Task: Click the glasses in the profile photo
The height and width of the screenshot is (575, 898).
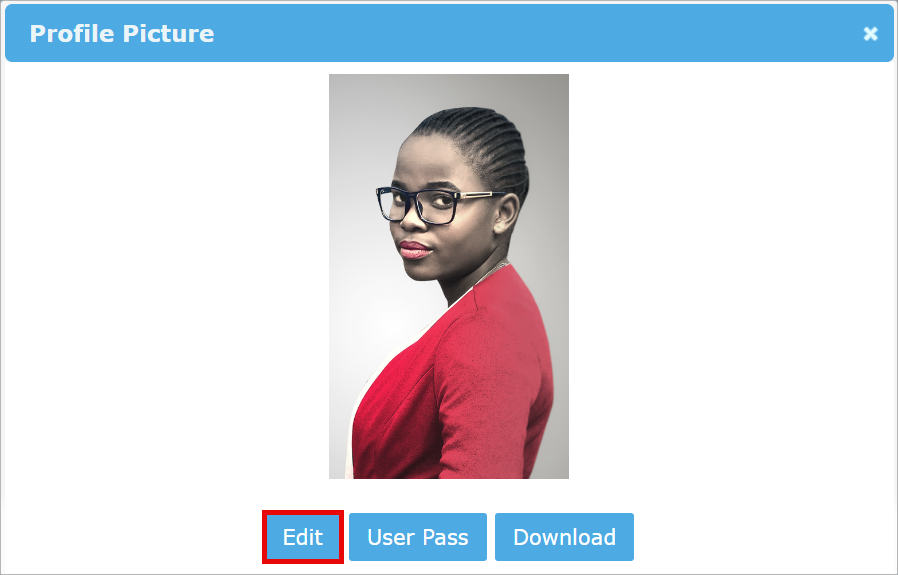Action: coord(435,205)
